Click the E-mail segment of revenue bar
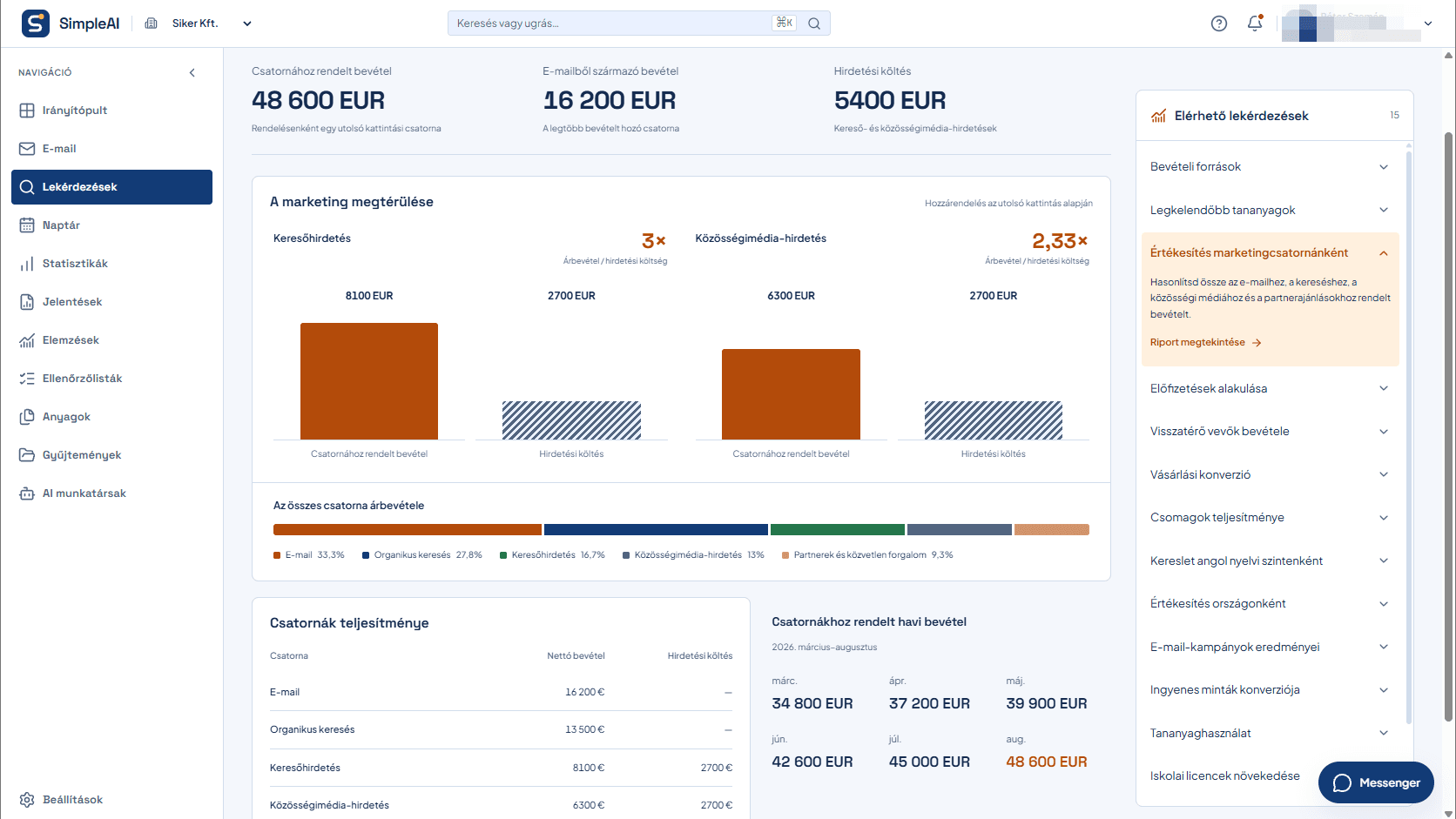 [x=408, y=529]
